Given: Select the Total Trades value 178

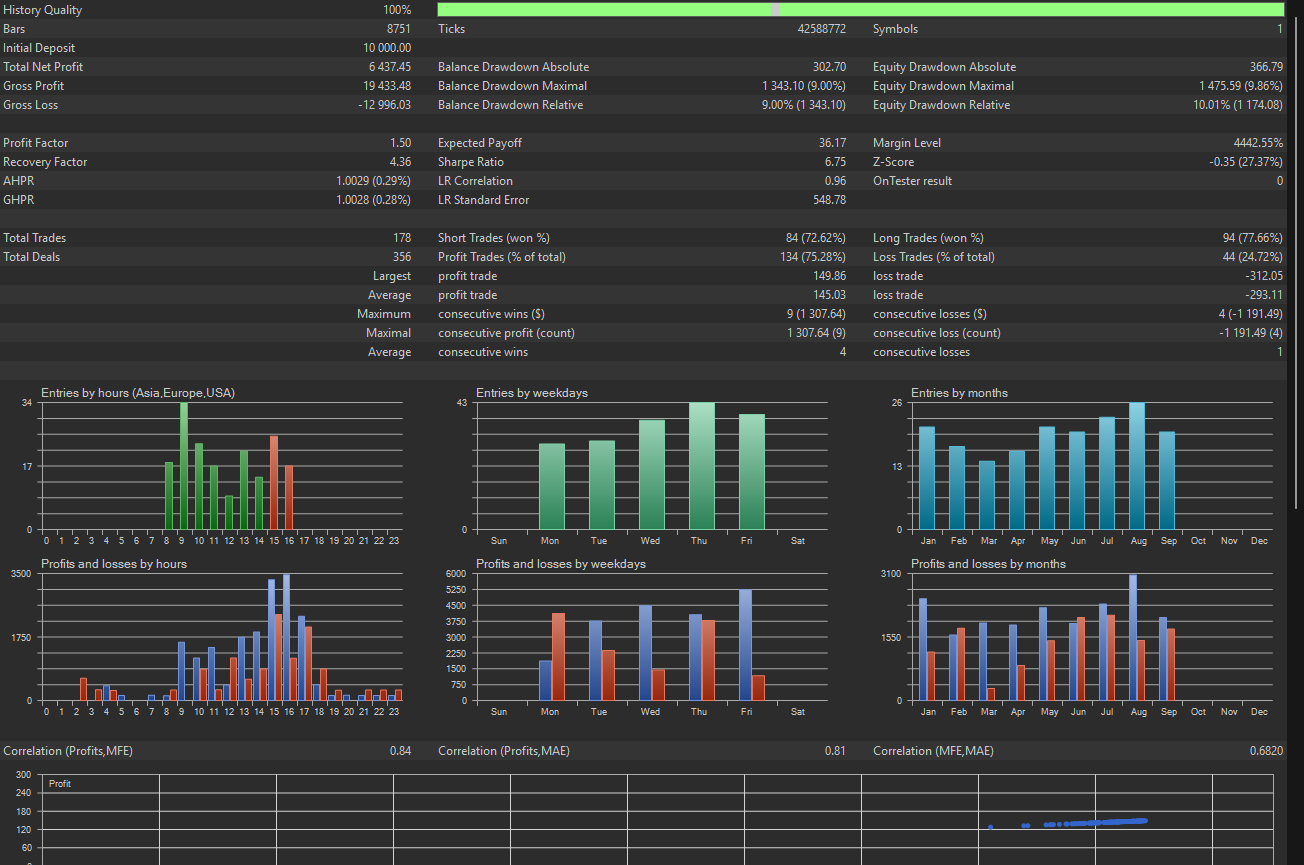Looking at the screenshot, I should (x=402, y=238).
